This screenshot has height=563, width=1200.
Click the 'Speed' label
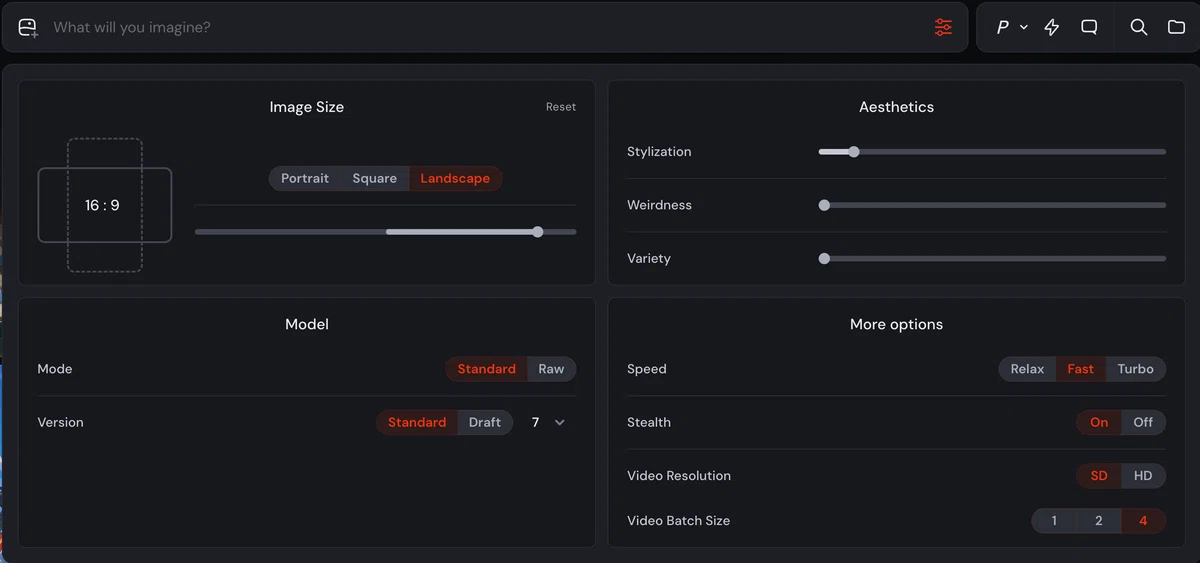click(647, 369)
